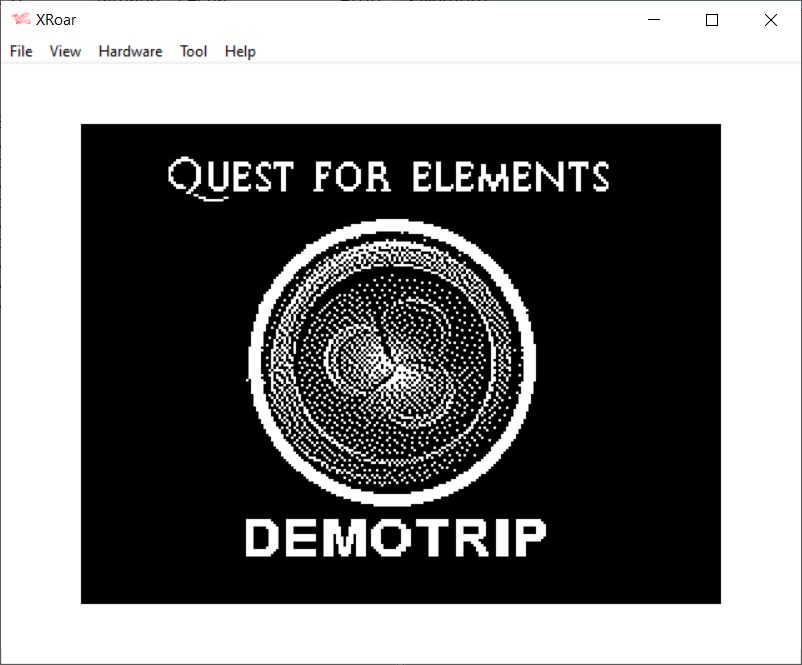Click the XRoar application icon in title bar

20,20
